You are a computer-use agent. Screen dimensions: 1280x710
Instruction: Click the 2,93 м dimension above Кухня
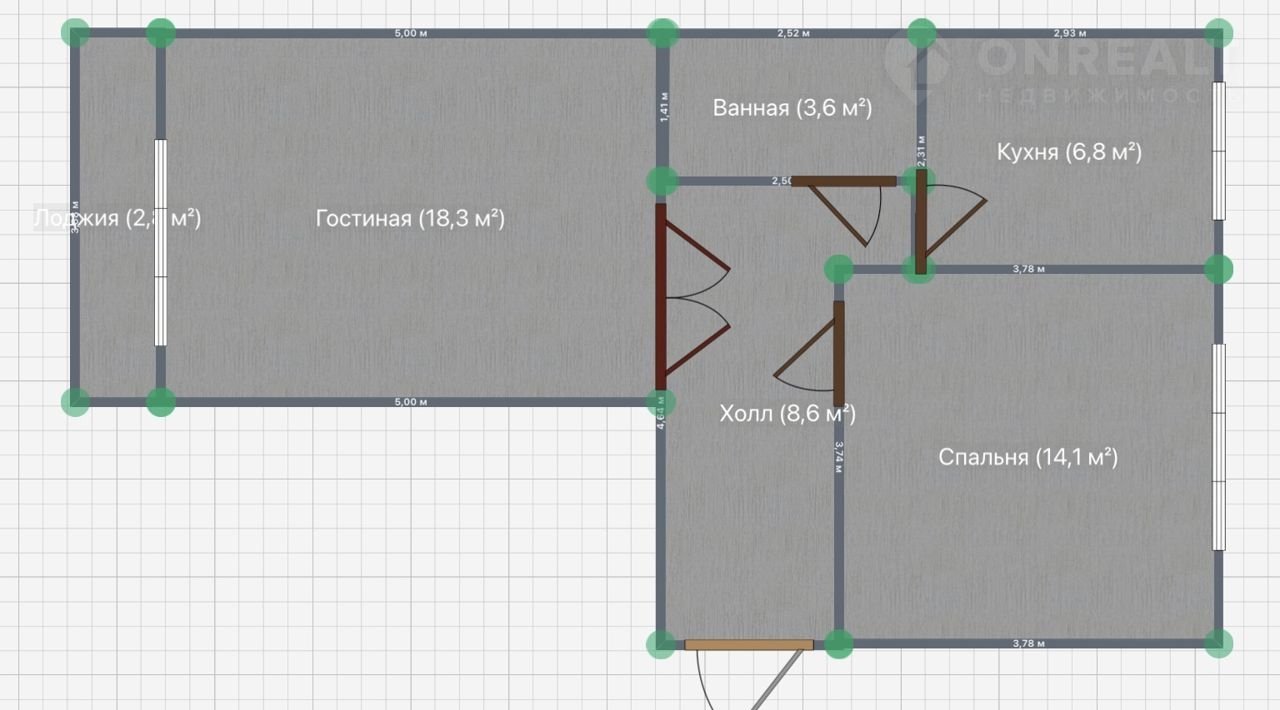(x=1067, y=34)
